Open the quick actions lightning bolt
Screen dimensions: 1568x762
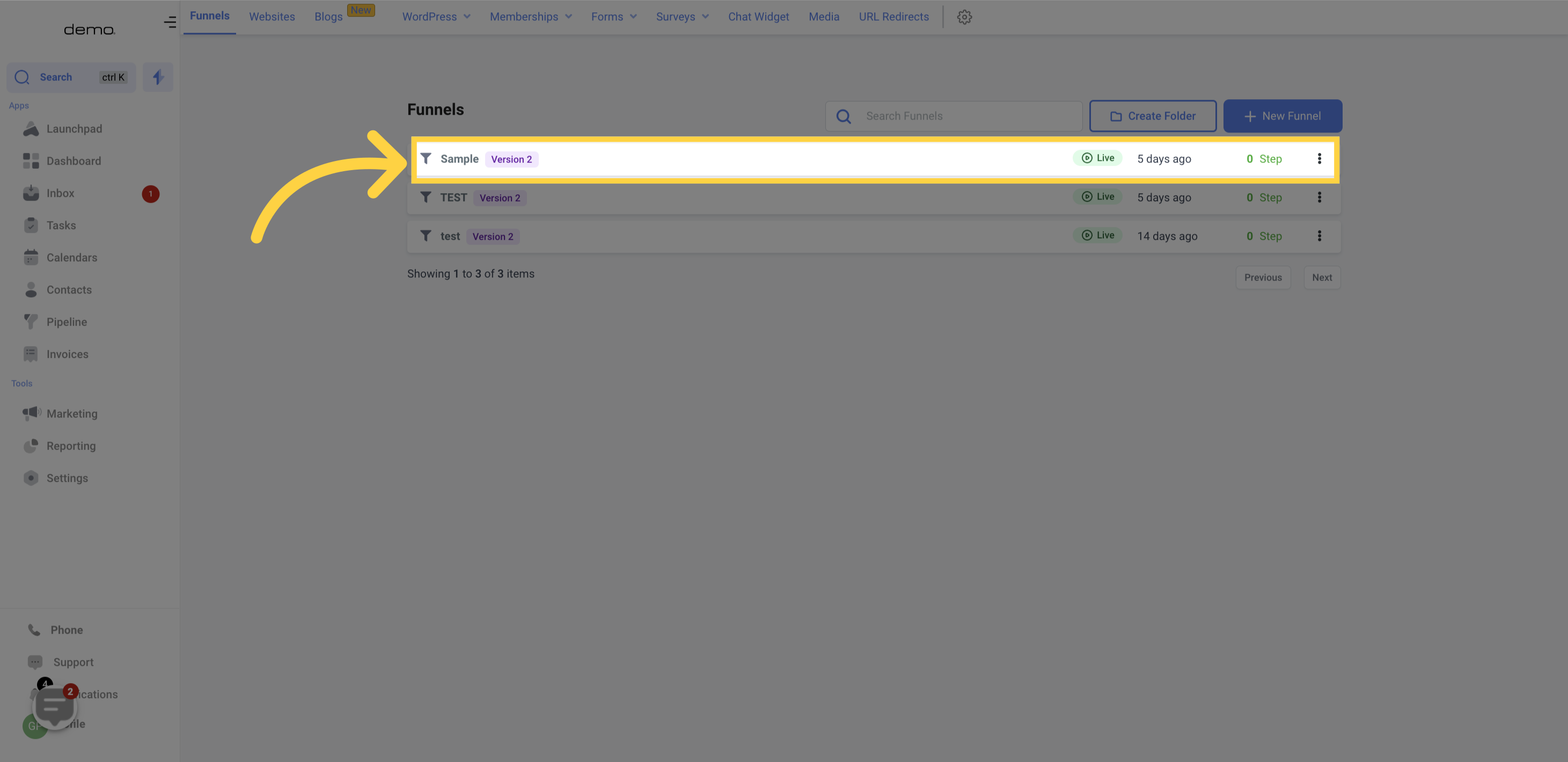pyautogui.click(x=158, y=77)
